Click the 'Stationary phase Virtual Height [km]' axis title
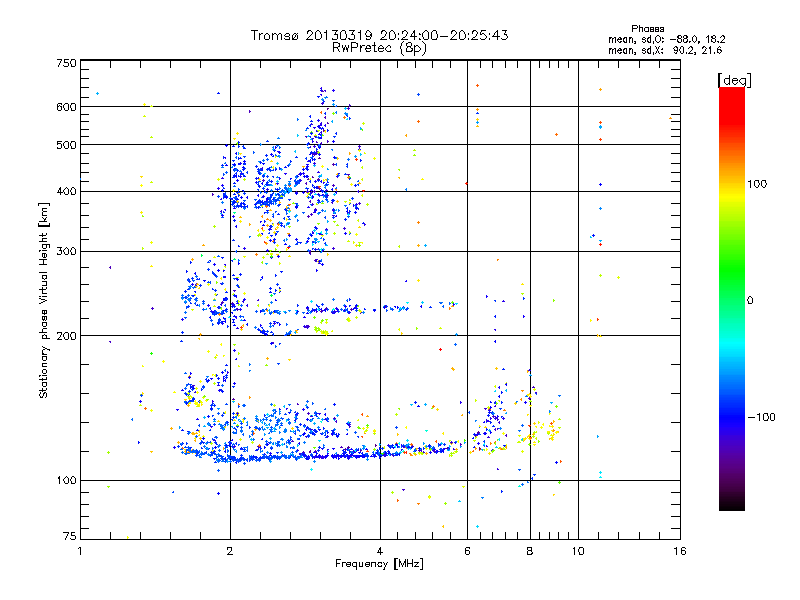Screen dimensions: 800x600 (44, 300)
